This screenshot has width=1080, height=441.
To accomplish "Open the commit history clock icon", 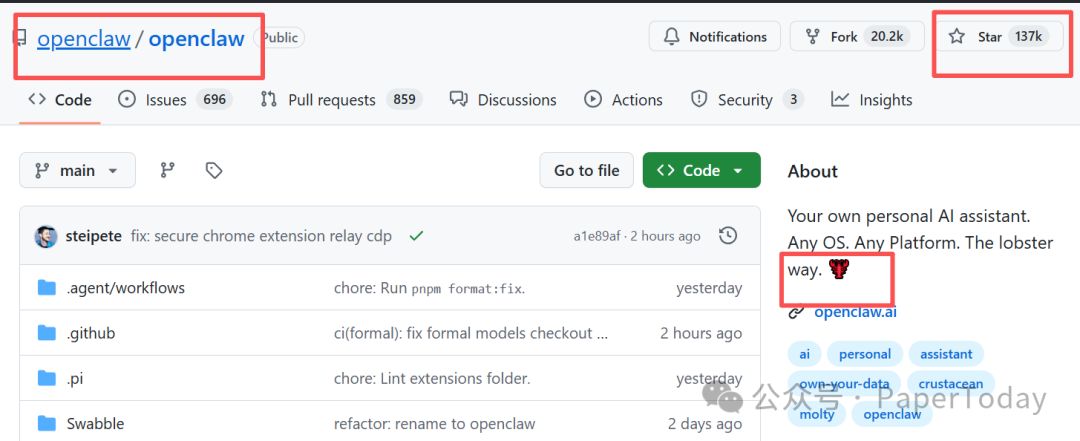I will tap(728, 236).
